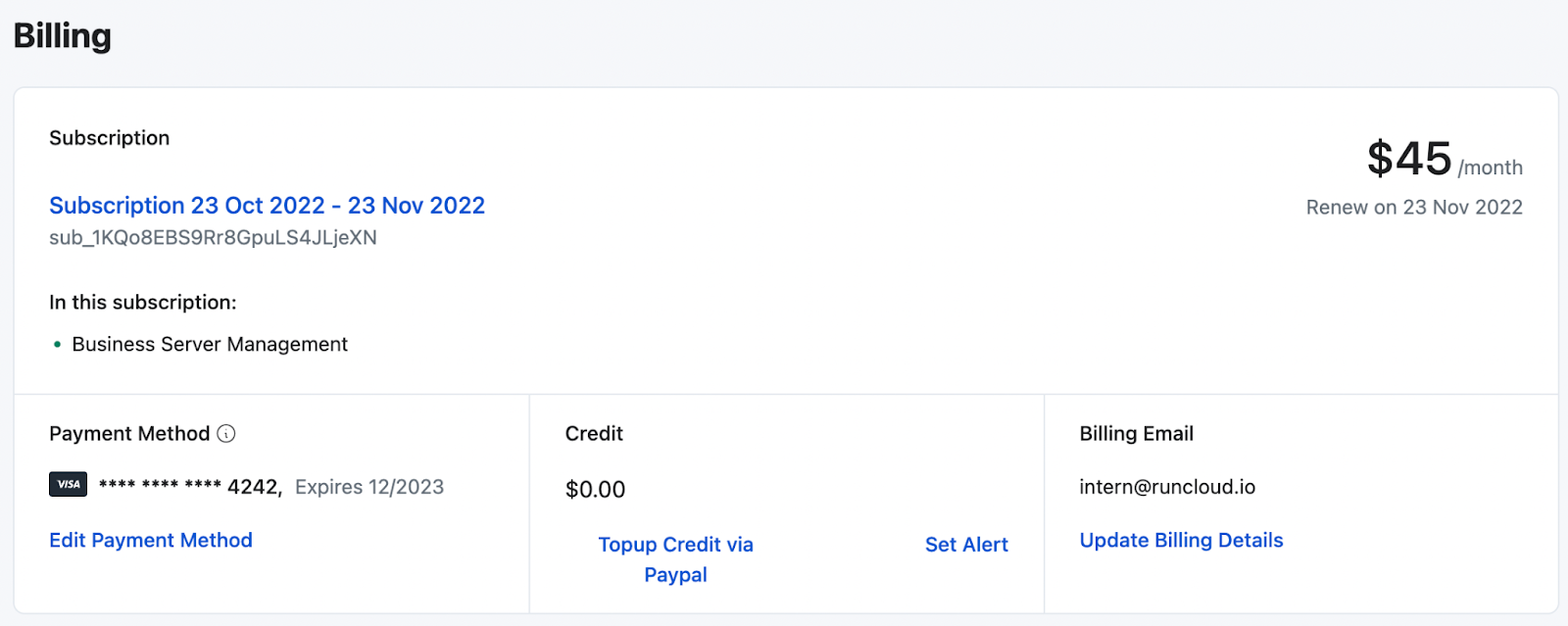Click the green bullet beside Business Server Management
Screen dimensions: 1568x626
pos(57,344)
